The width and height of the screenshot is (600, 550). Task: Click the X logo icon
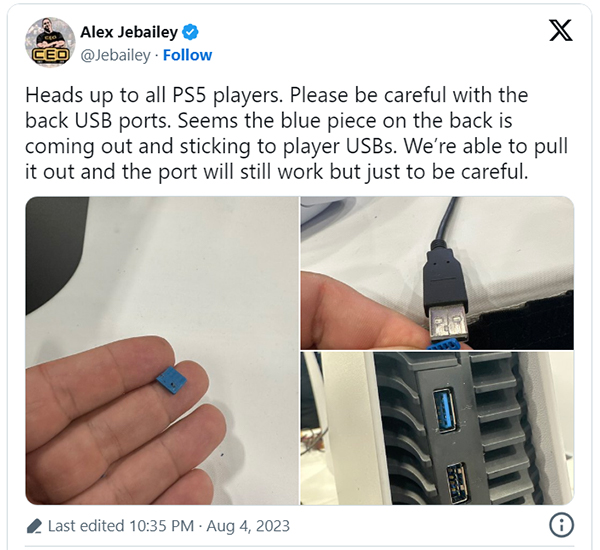tap(560, 30)
